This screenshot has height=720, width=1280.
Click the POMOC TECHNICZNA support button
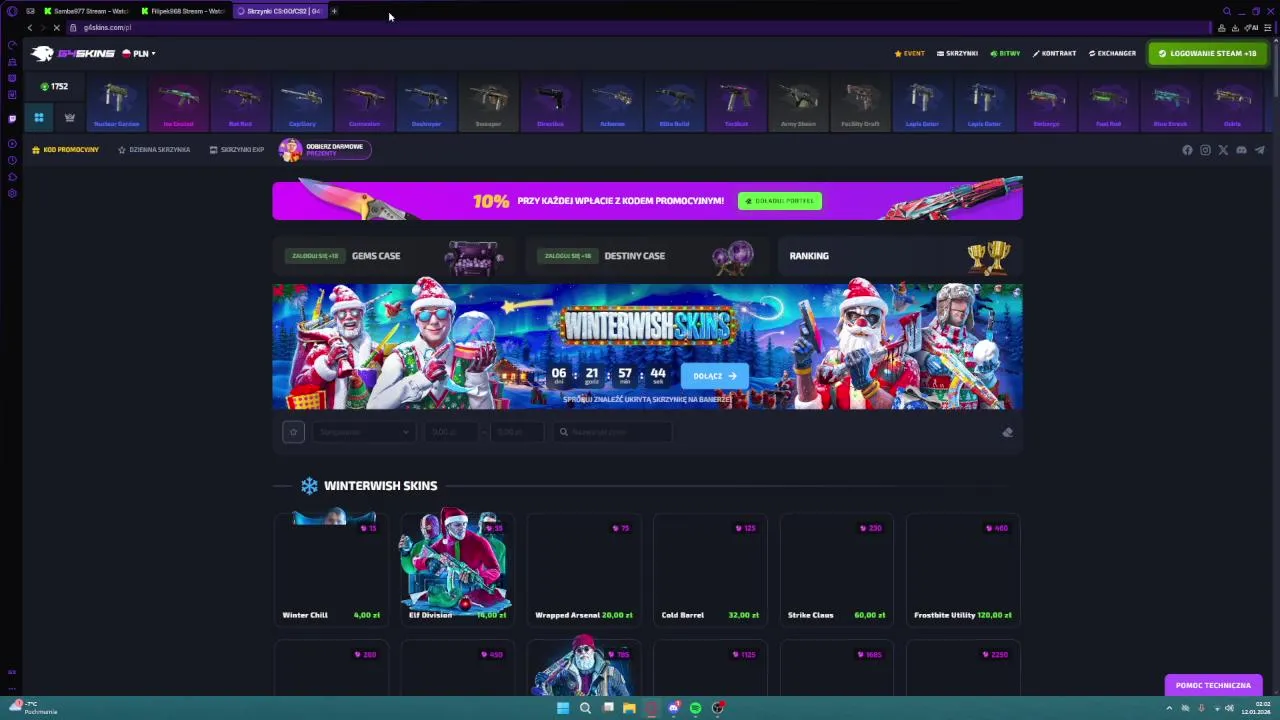pyautogui.click(x=1213, y=685)
